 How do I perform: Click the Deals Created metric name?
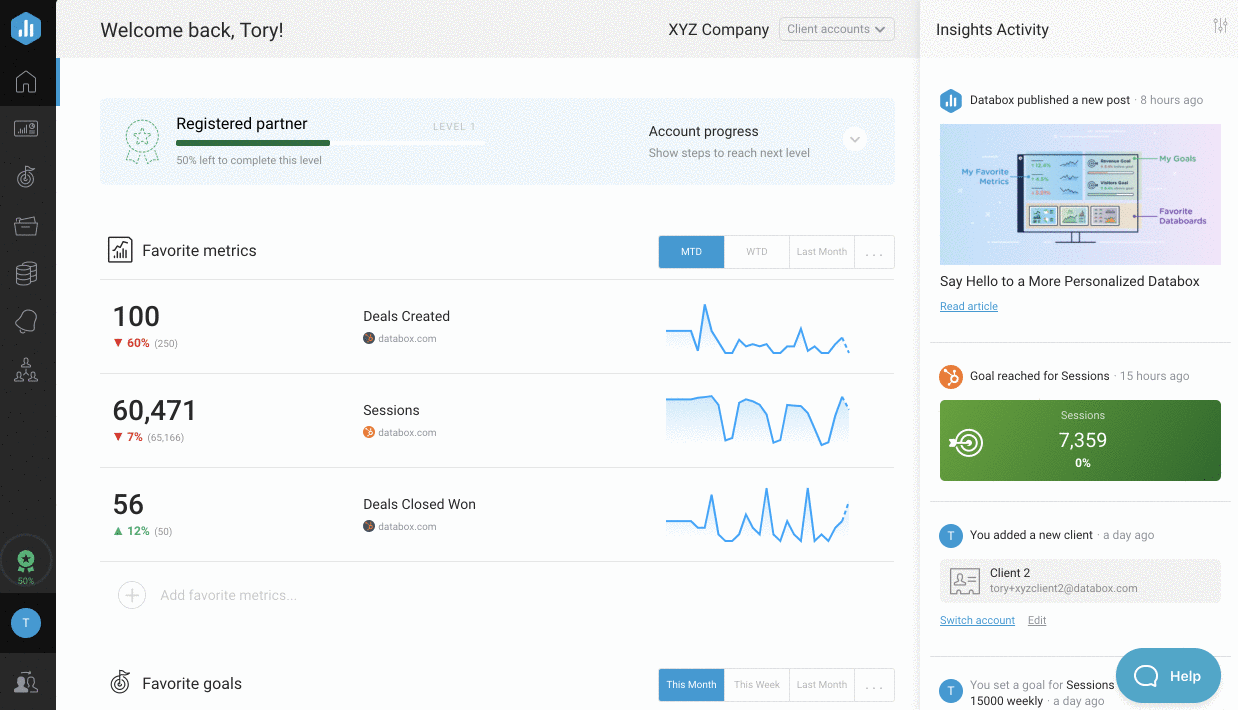[406, 316]
